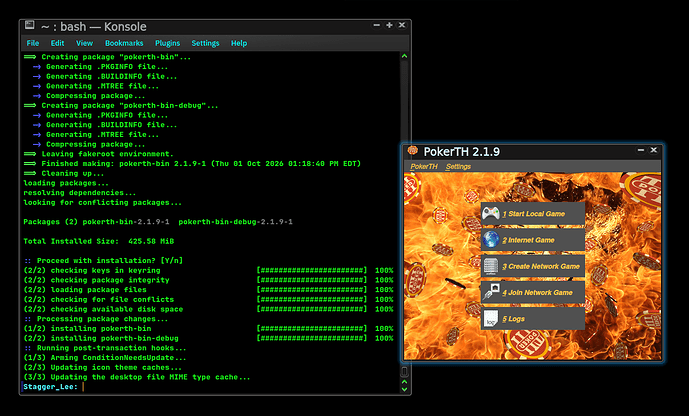Click the gamepad icon for local game

[x=491, y=214]
